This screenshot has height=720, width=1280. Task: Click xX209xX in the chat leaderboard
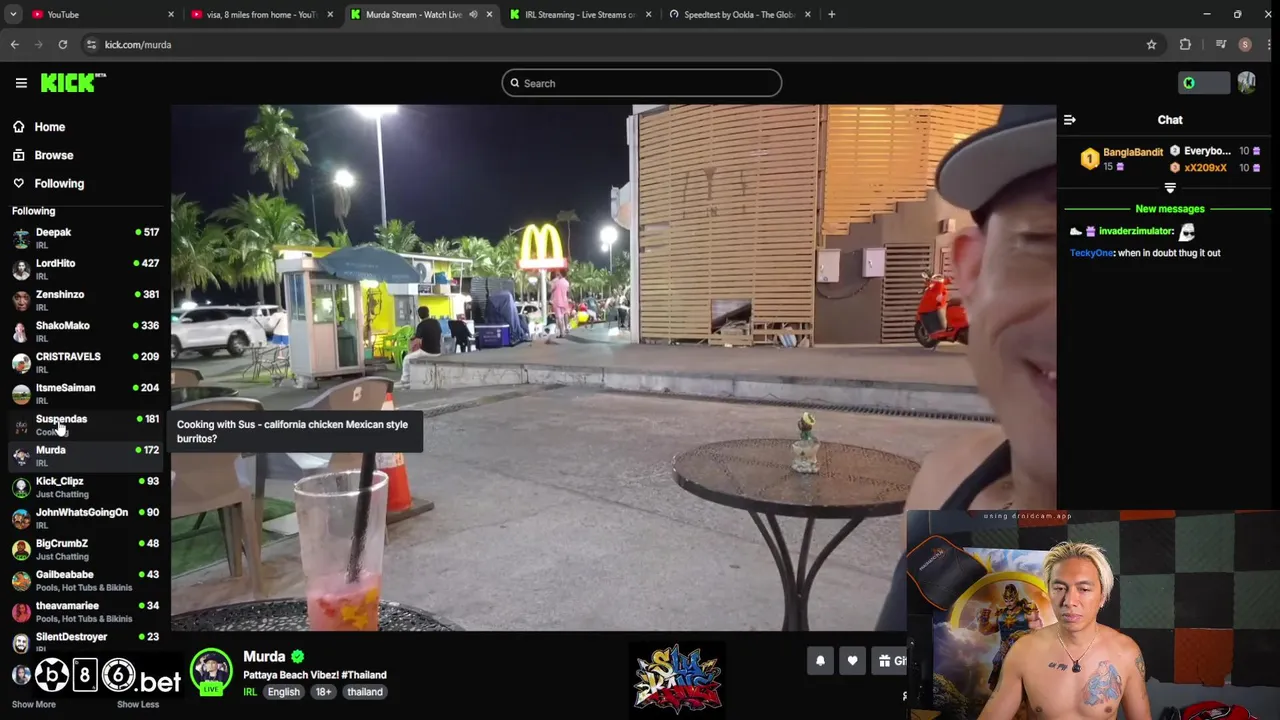tap(1205, 167)
